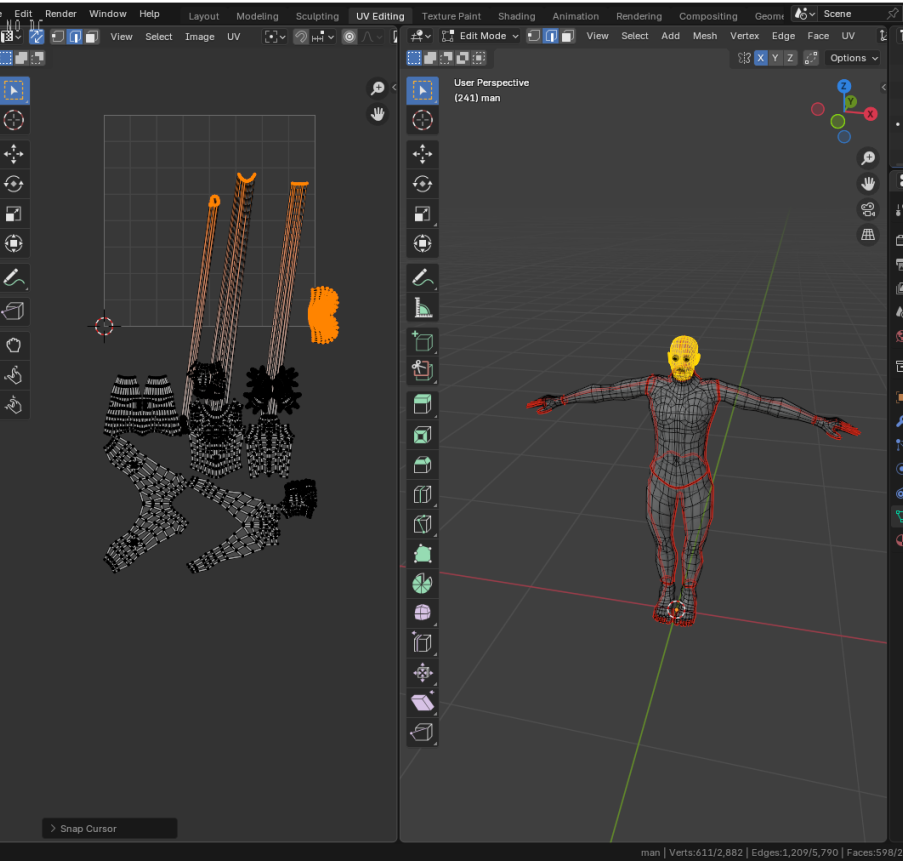Open the Options dropdown in viewport
Image resolution: width=903 pixels, height=861 pixels.
click(x=853, y=58)
